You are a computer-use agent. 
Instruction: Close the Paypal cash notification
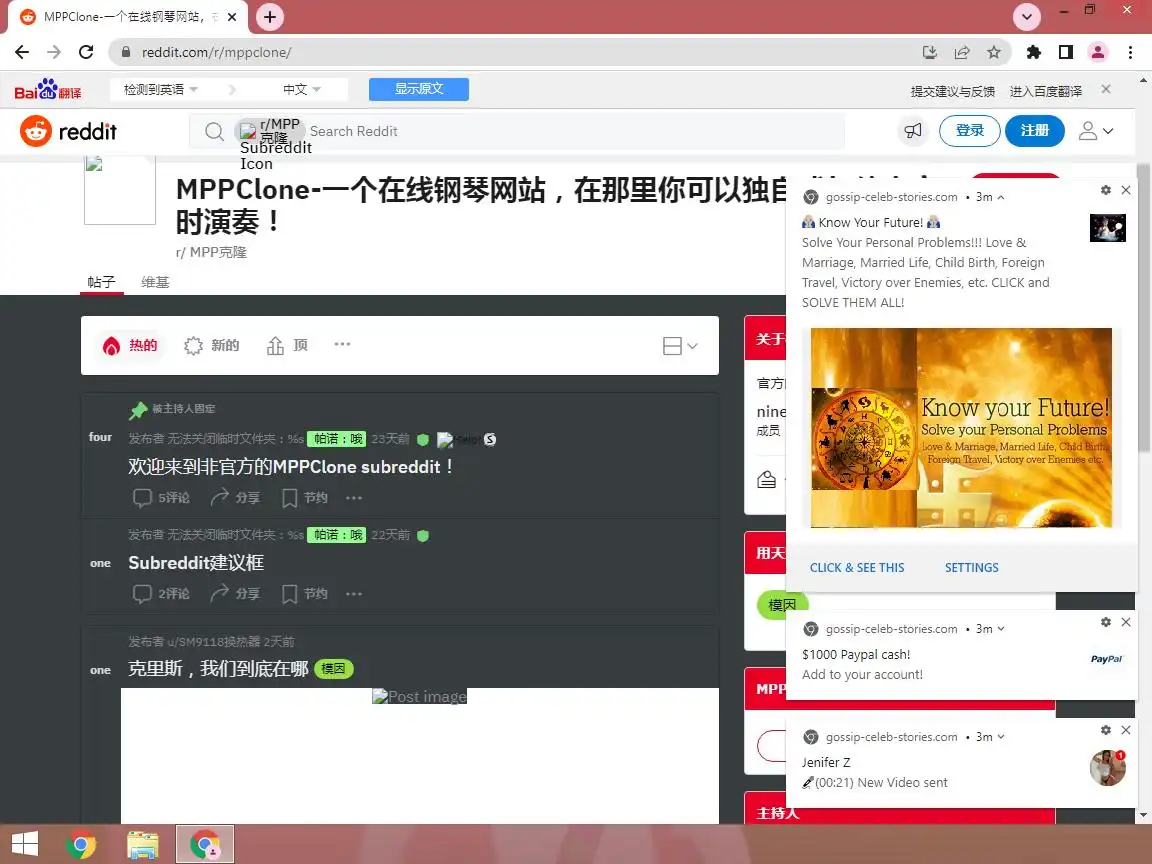1126,622
